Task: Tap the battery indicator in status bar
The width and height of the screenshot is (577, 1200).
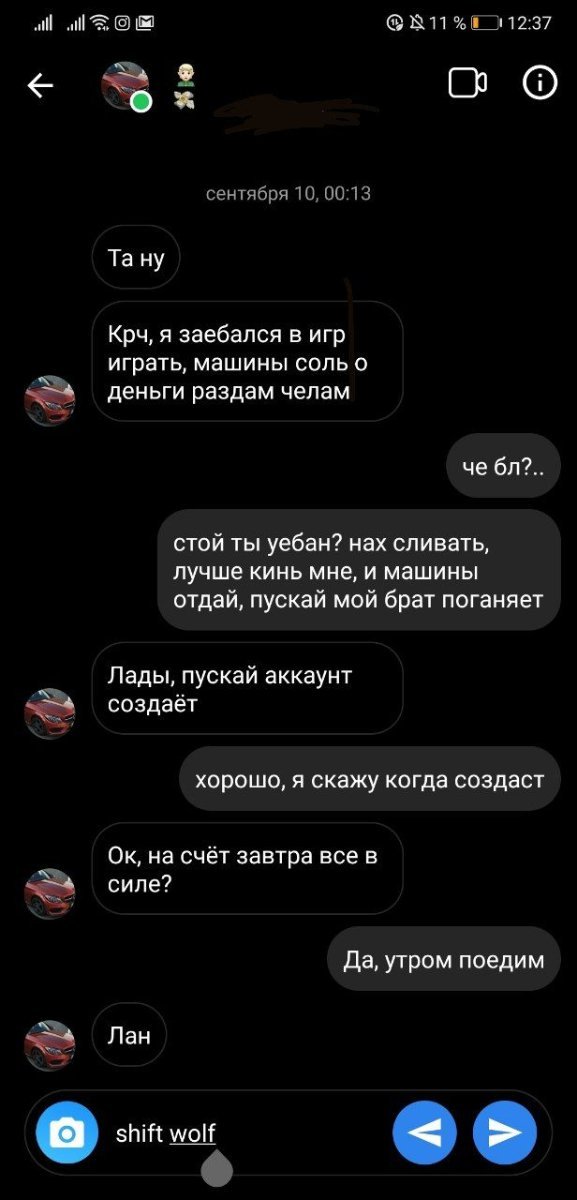Action: coord(485,22)
